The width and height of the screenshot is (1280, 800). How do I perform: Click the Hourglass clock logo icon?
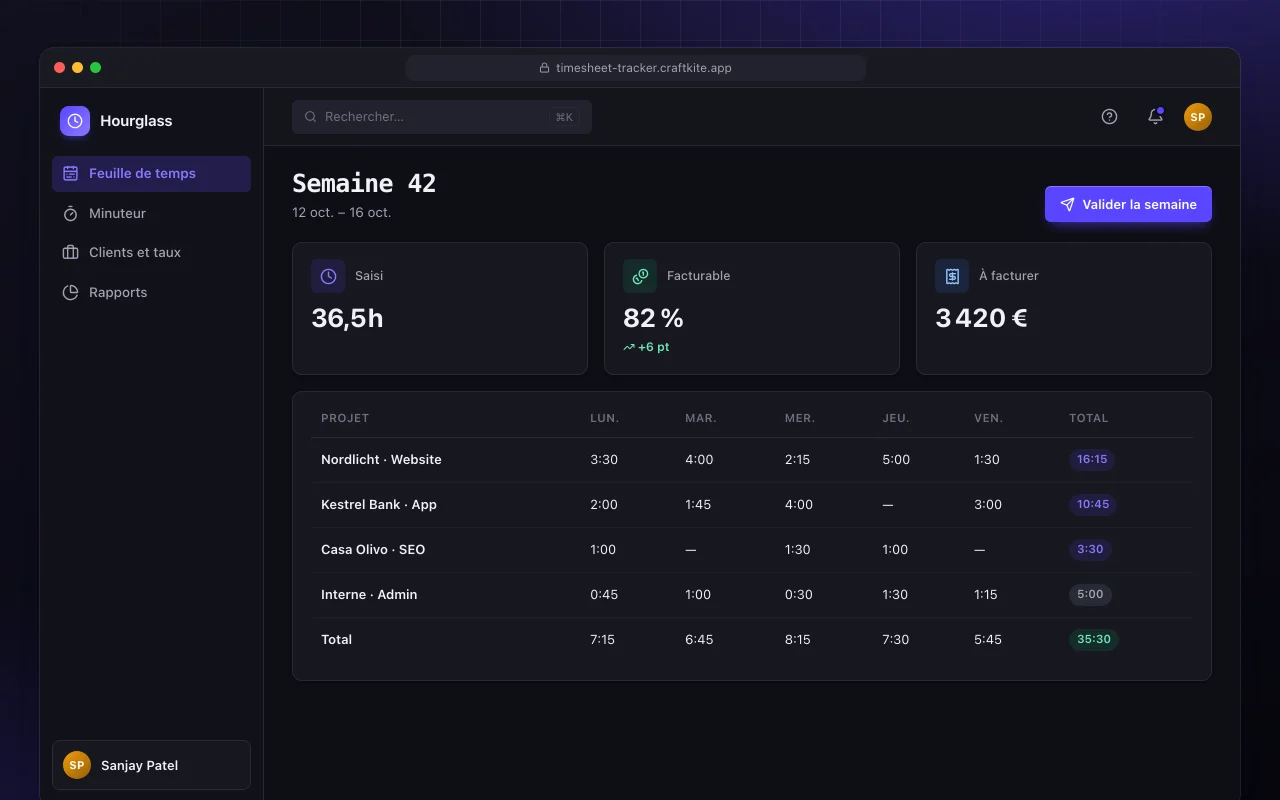(75, 121)
